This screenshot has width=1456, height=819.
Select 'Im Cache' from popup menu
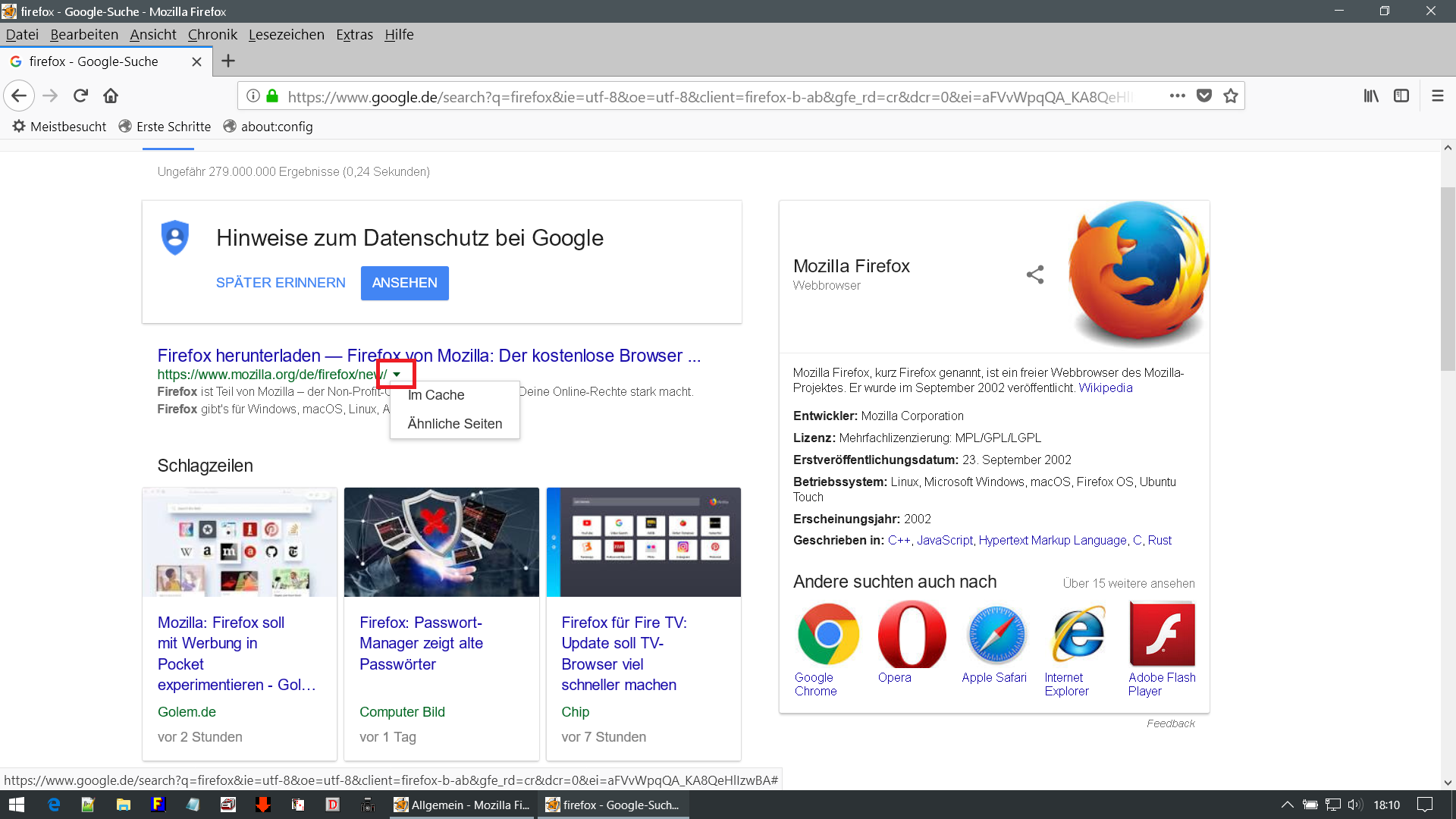[x=436, y=395]
